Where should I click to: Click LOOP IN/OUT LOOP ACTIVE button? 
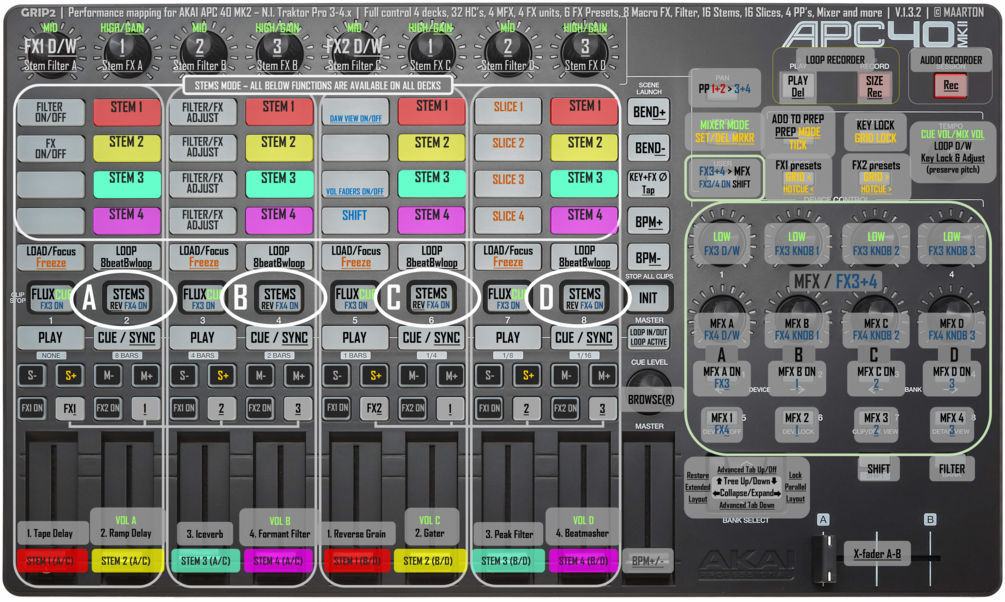point(649,337)
